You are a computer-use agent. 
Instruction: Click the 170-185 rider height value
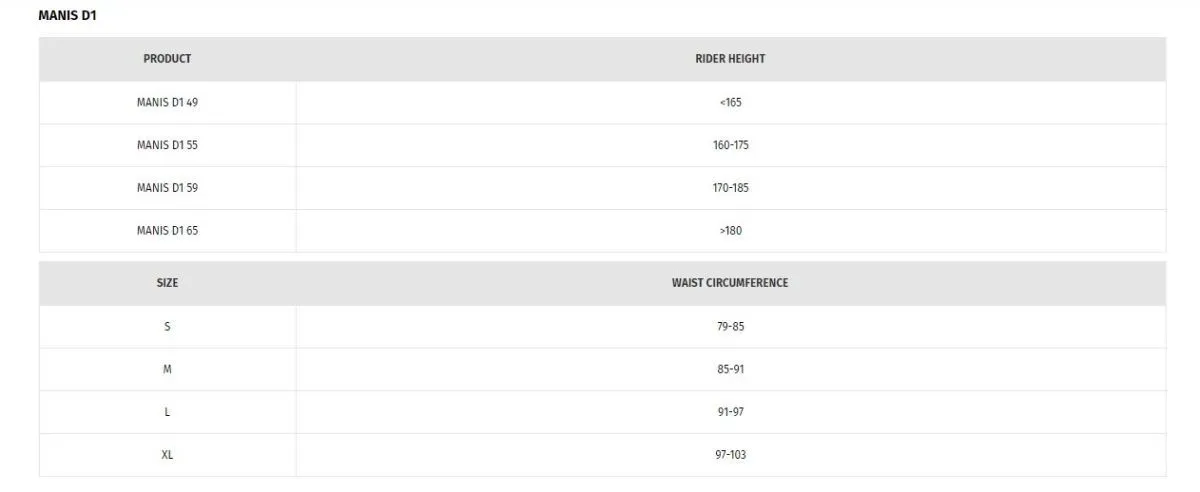730,188
